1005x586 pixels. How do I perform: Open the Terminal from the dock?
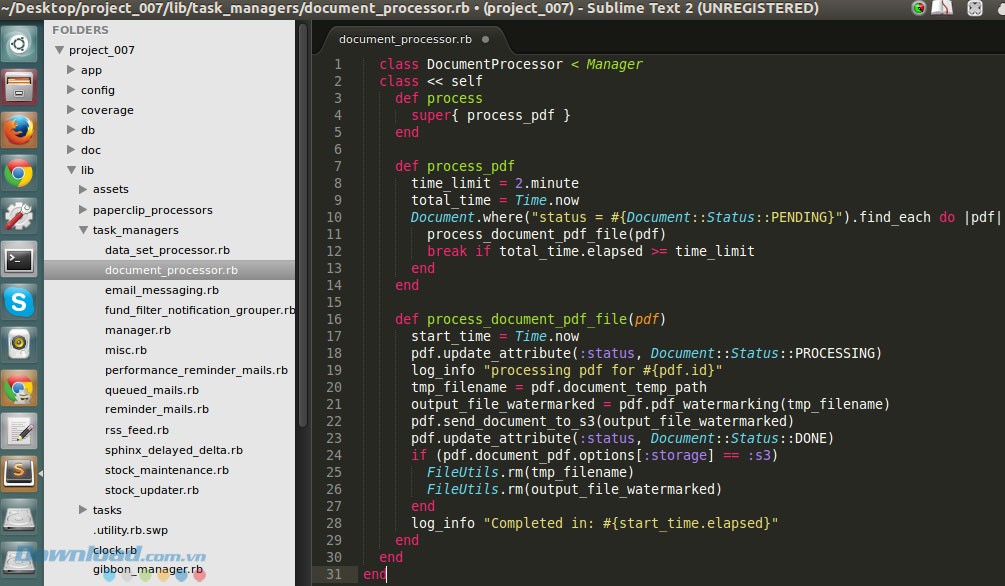tap(20, 258)
